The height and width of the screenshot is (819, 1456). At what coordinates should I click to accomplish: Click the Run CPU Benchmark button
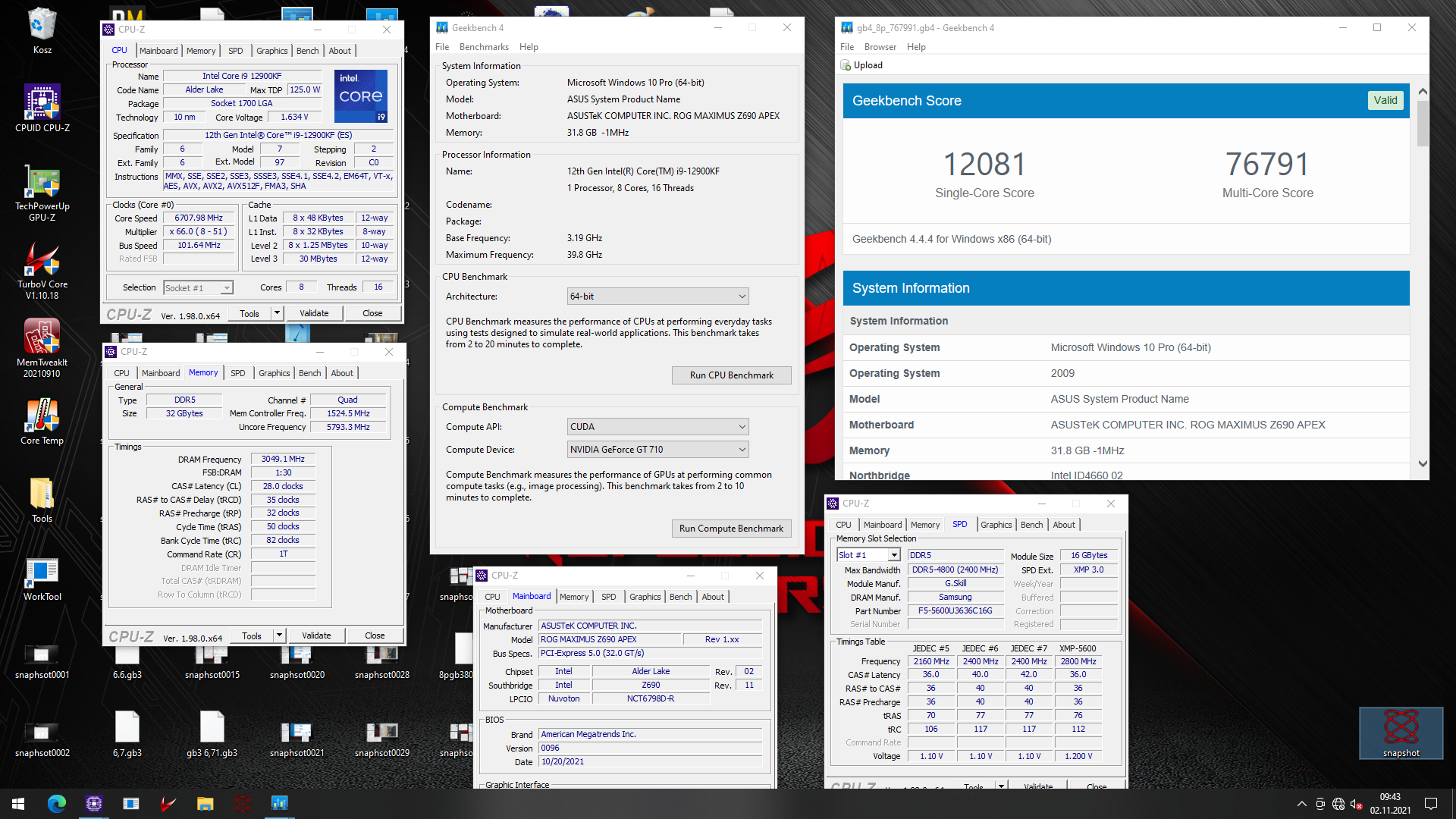click(732, 375)
